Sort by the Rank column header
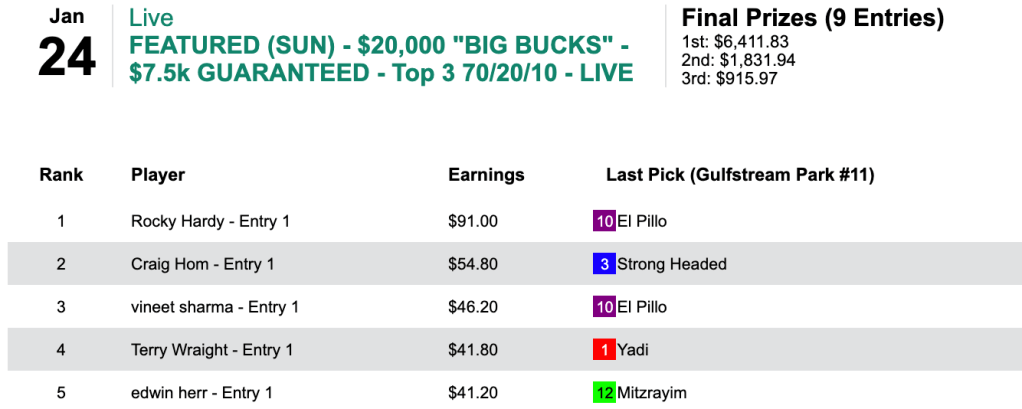Image resolution: width=1022 pixels, height=409 pixels. (61, 175)
